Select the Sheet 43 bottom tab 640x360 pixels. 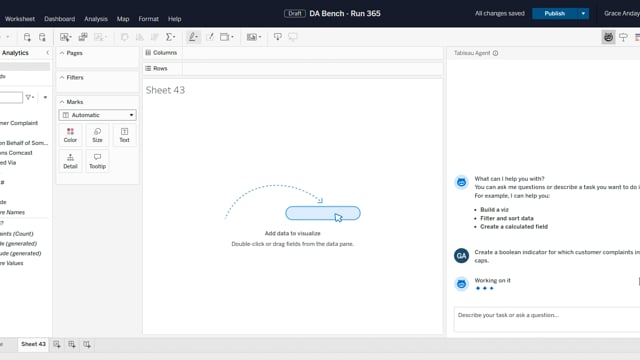point(33,344)
